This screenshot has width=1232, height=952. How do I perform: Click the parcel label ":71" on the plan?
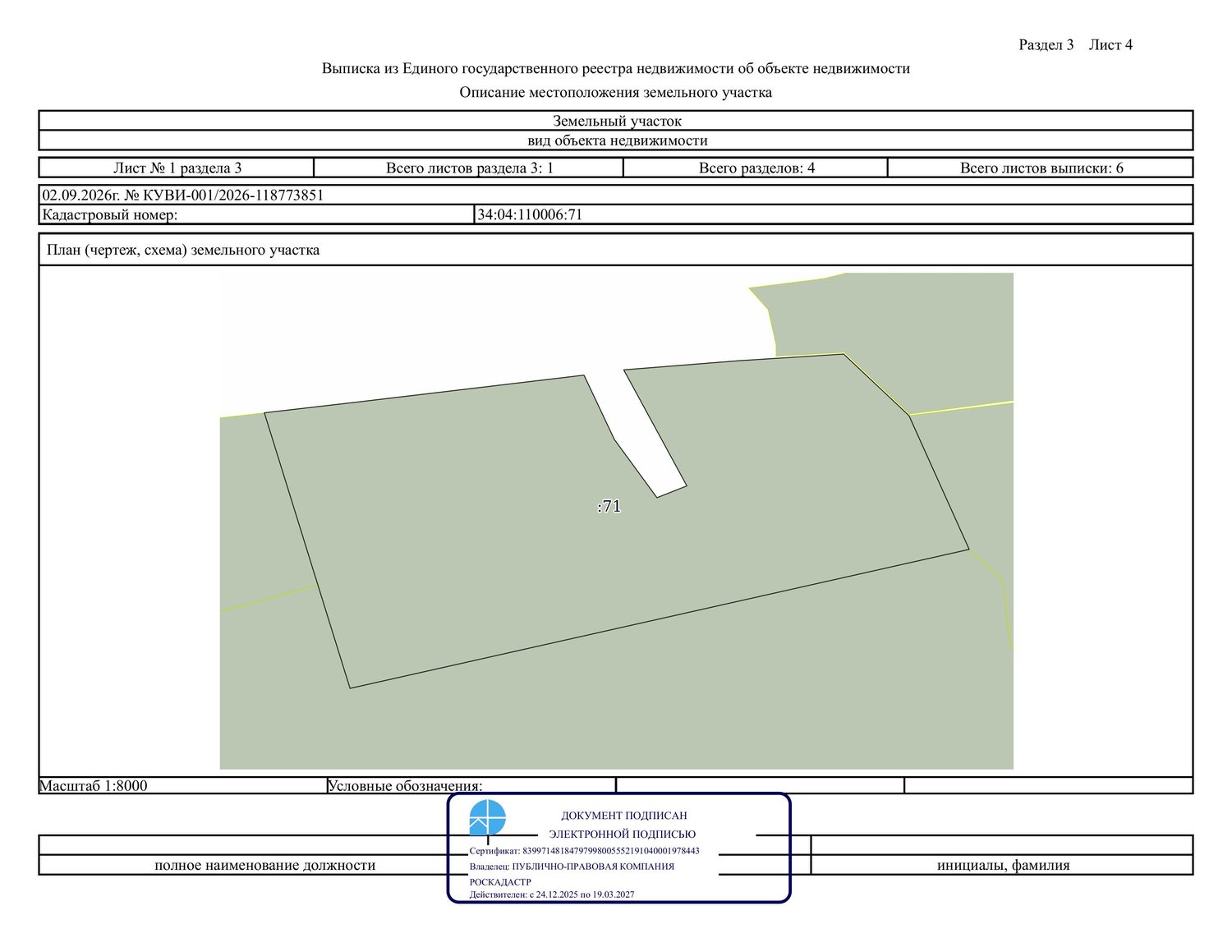click(609, 507)
